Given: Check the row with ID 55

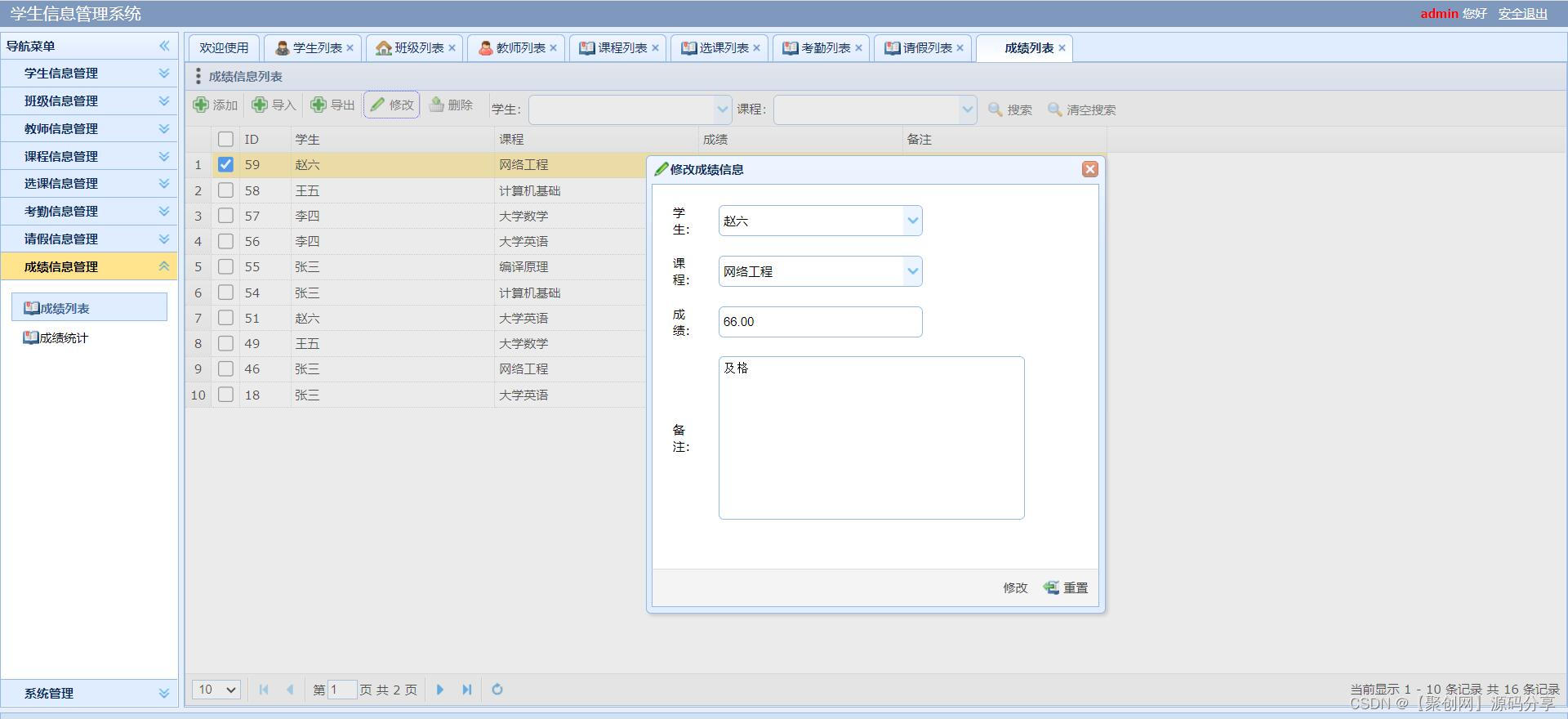Looking at the screenshot, I should (225, 267).
